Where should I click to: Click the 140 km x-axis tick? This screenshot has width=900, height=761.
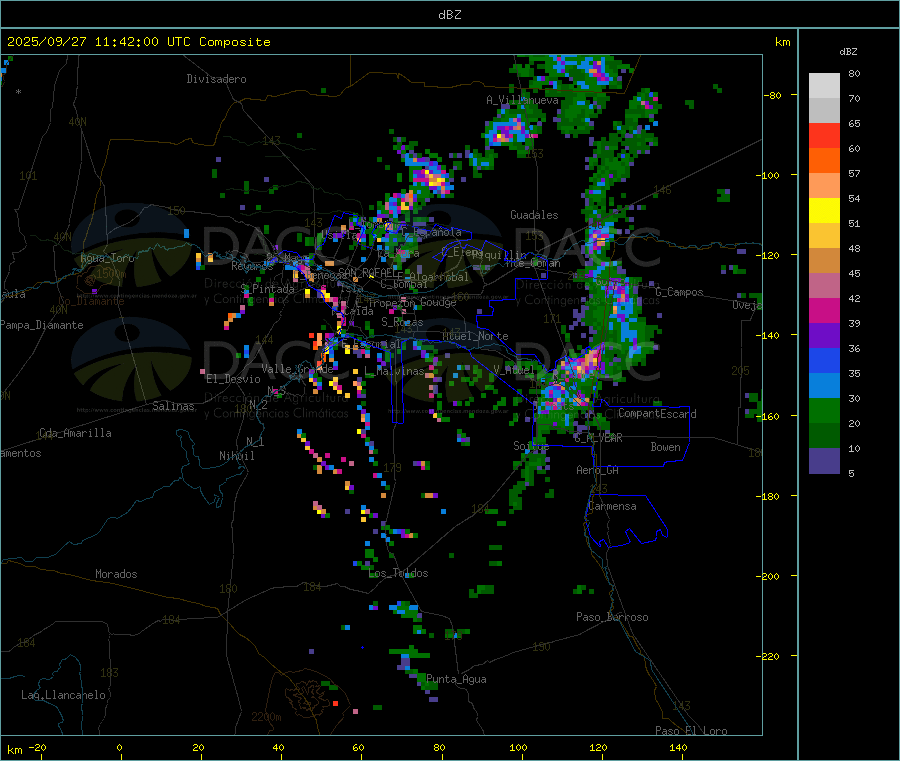678,747
